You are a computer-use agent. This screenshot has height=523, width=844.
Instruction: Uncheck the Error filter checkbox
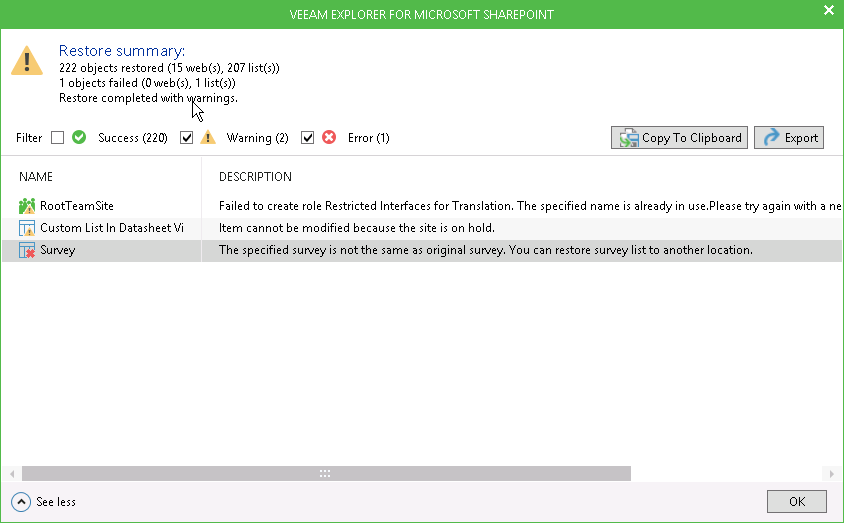click(307, 138)
